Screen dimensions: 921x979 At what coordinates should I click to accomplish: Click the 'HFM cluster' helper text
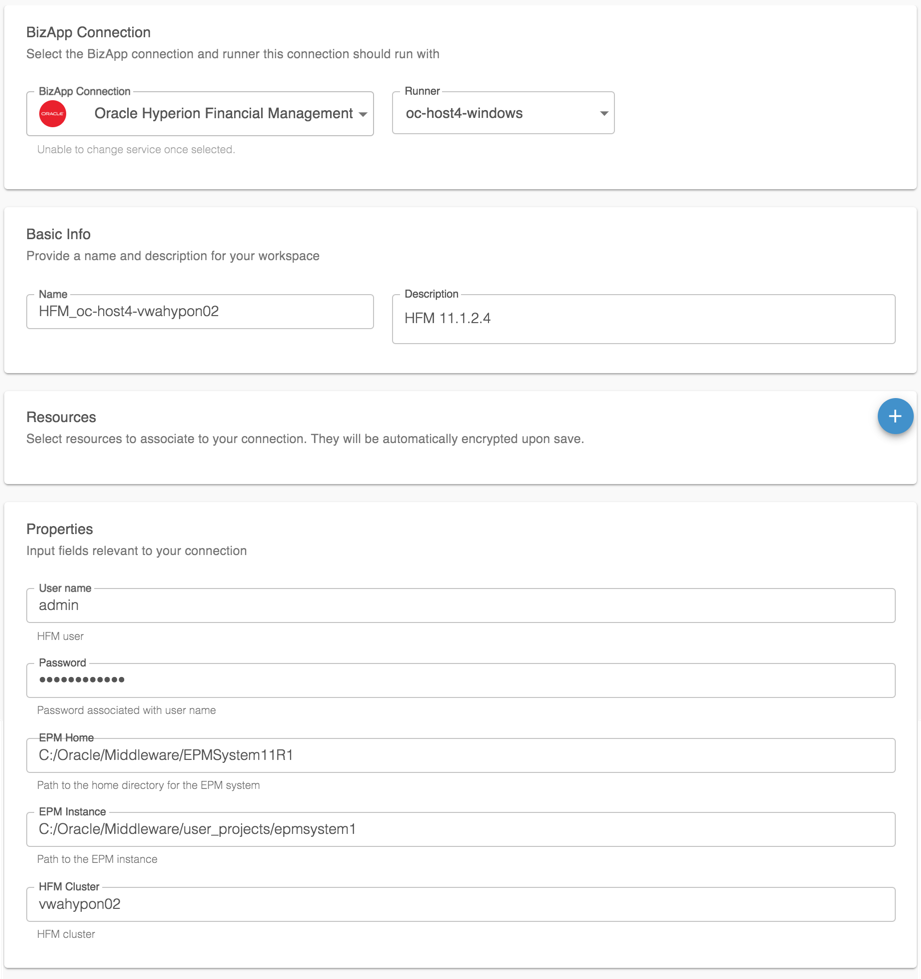(x=66, y=934)
